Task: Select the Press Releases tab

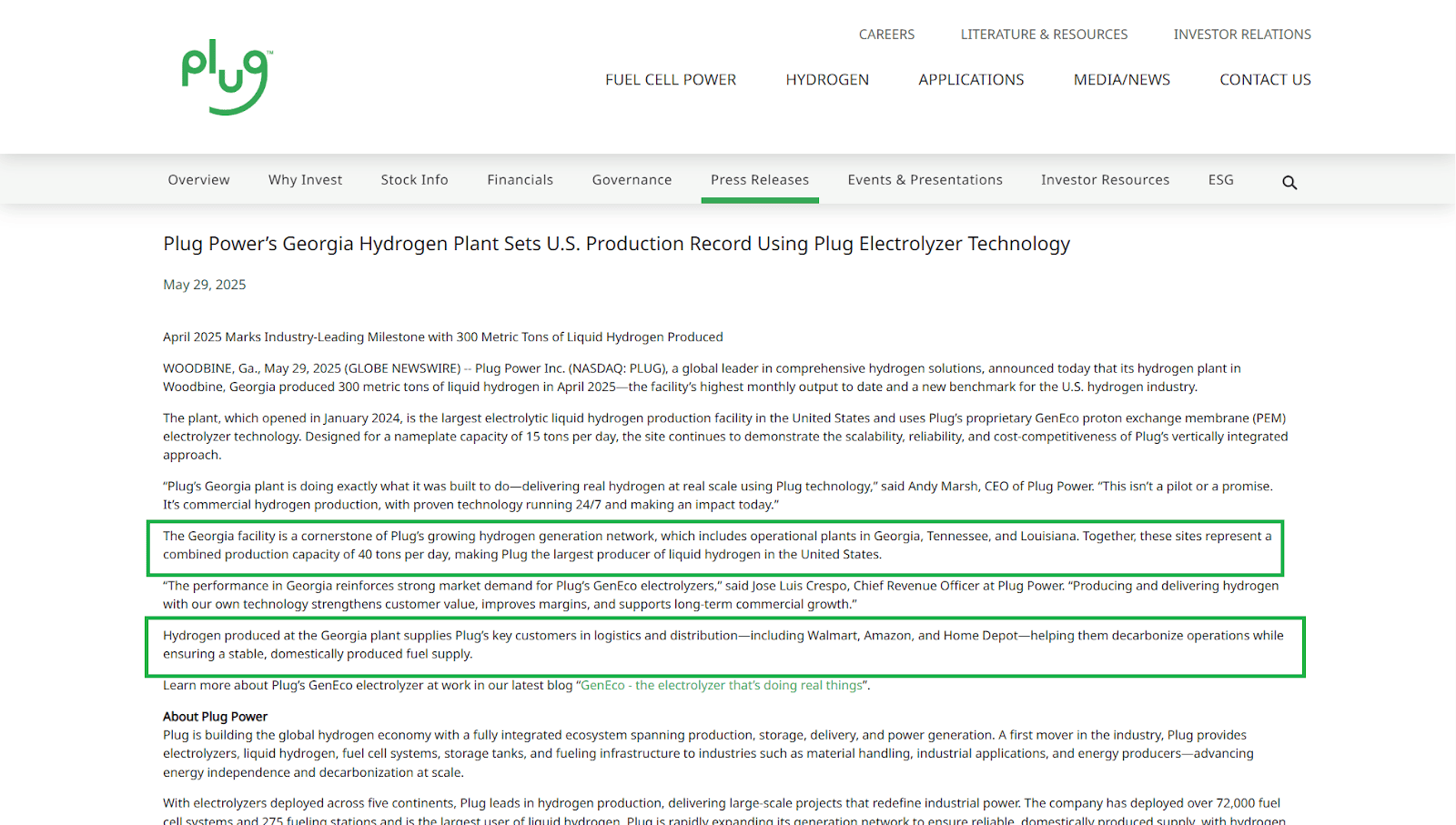Action: click(x=760, y=180)
